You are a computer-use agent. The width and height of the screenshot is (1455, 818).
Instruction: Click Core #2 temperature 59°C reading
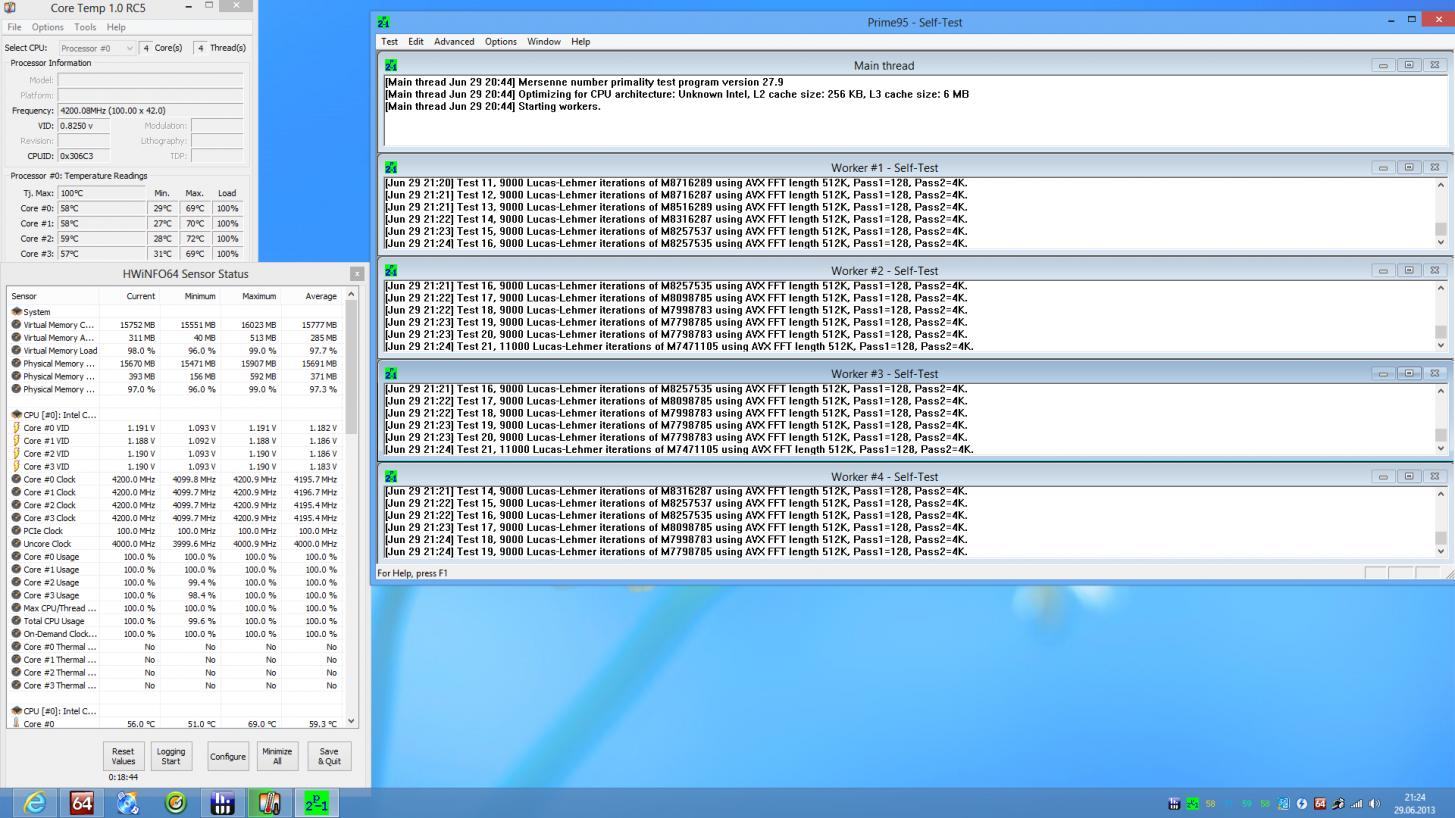[x=102, y=239]
